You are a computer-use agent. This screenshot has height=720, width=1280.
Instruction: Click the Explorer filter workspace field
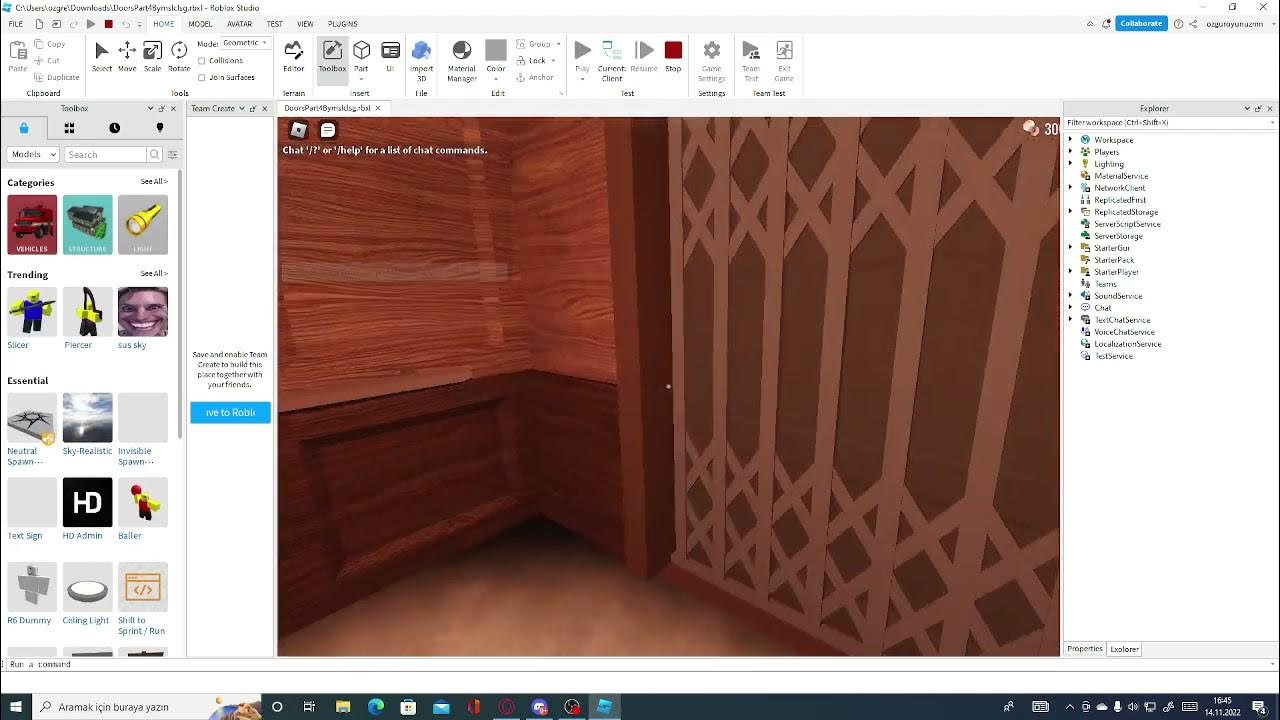point(1168,122)
